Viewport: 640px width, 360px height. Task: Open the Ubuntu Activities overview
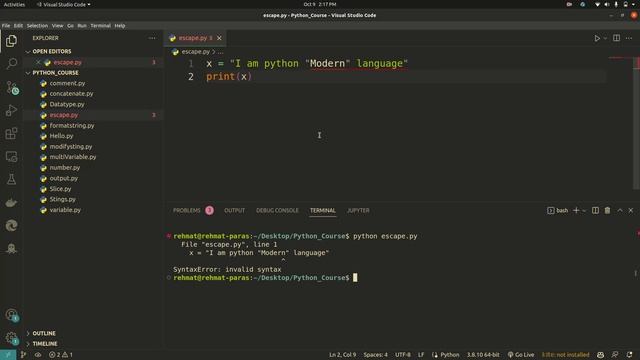click(x=14, y=4)
